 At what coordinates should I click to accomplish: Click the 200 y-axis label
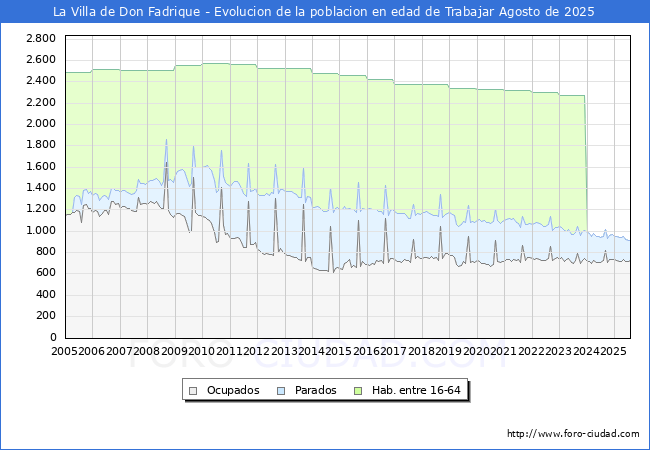(46, 316)
